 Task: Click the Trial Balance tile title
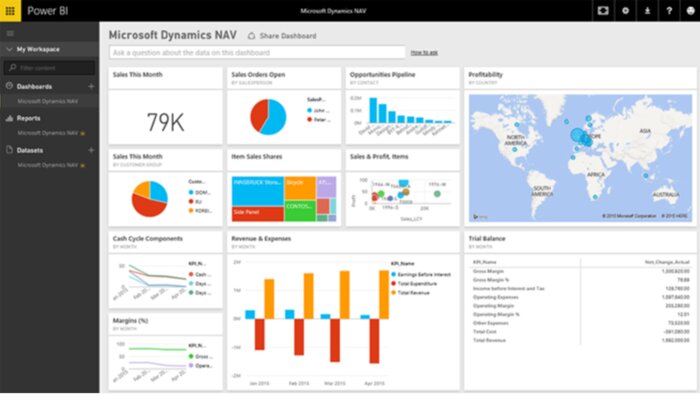click(x=487, y=239)
